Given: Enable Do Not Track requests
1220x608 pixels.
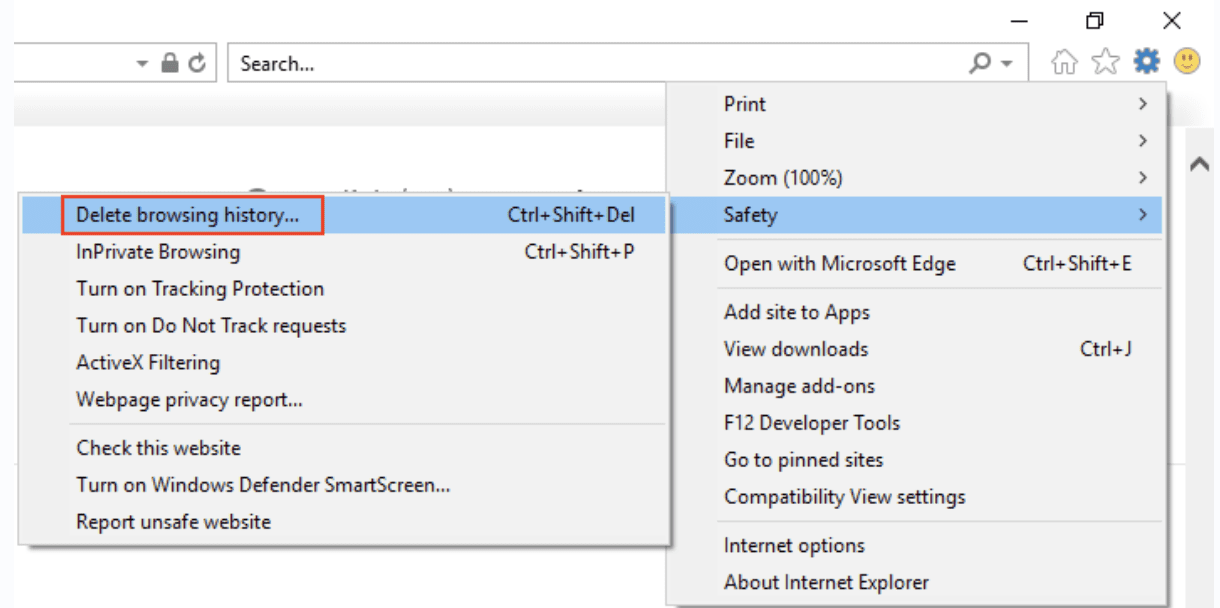Looking at the screenshot, I should coord(211,326).
